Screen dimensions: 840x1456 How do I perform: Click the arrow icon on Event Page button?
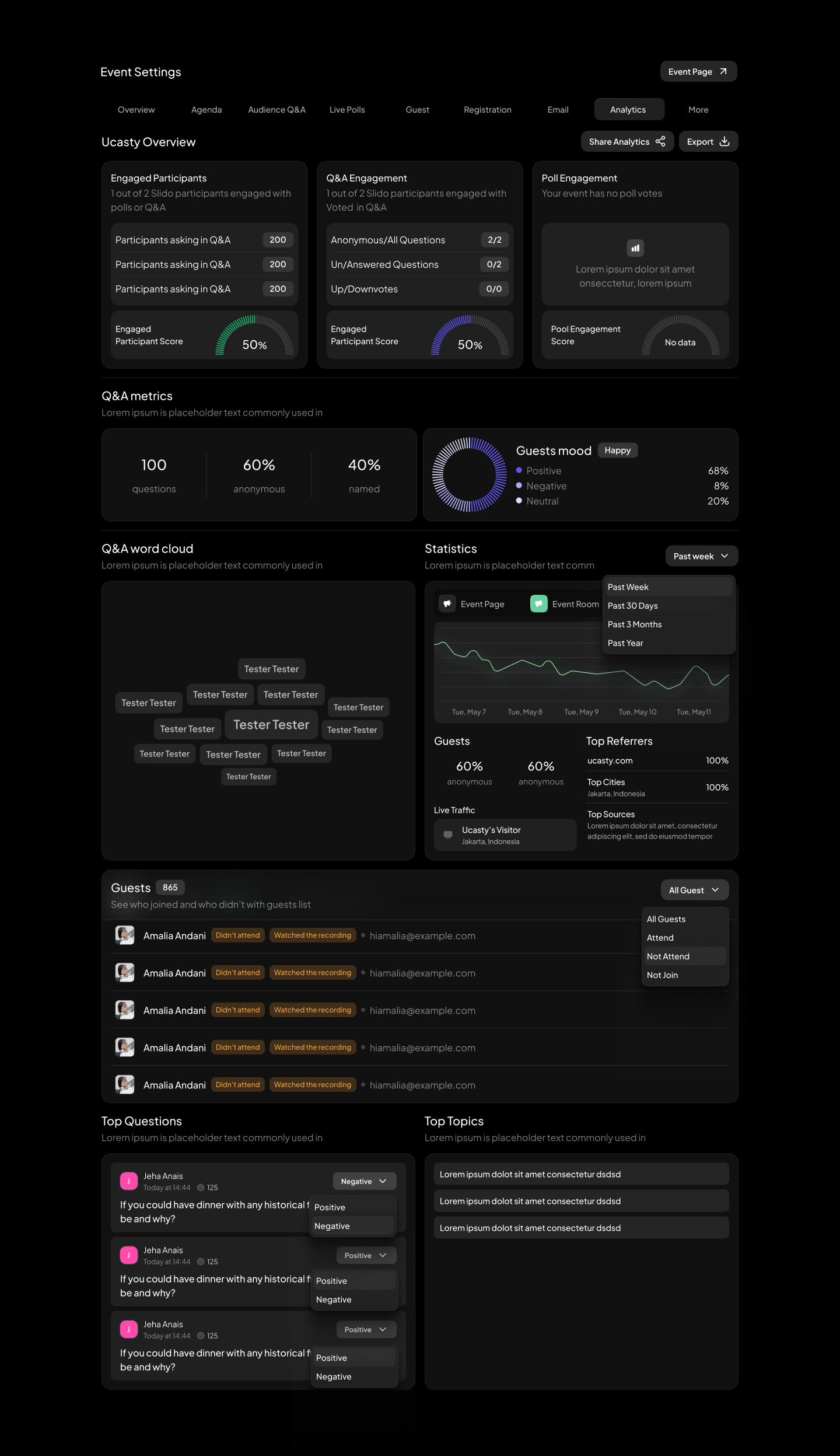(723, 71)
